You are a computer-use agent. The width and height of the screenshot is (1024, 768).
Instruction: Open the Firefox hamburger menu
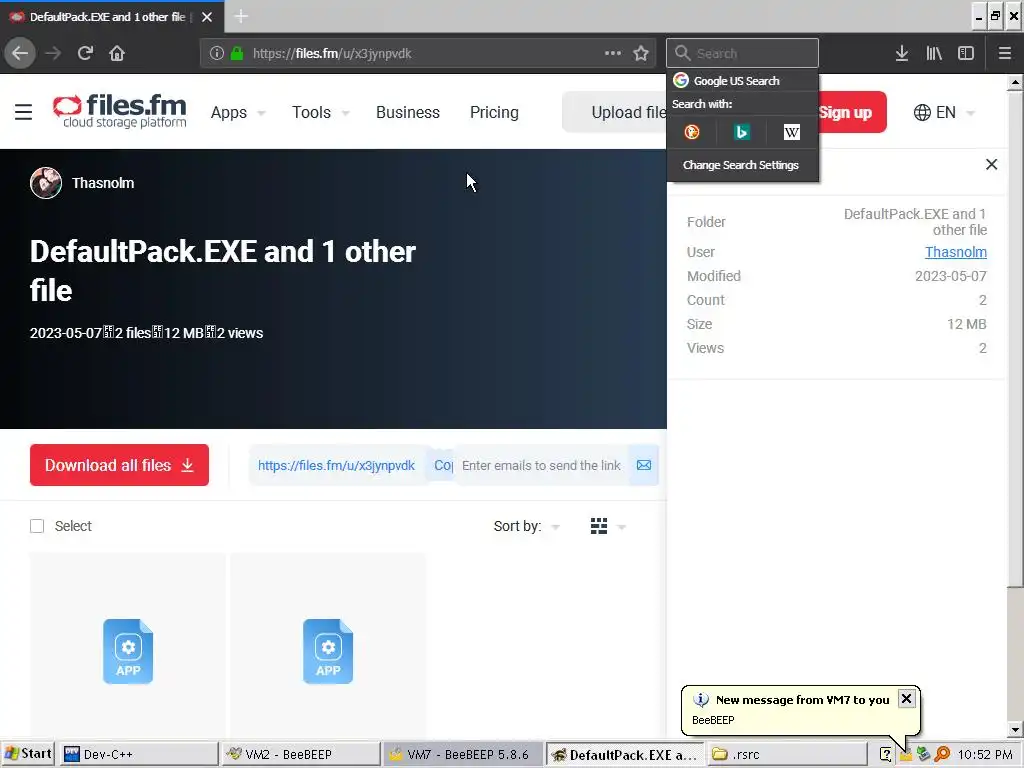click(1005, 53)
